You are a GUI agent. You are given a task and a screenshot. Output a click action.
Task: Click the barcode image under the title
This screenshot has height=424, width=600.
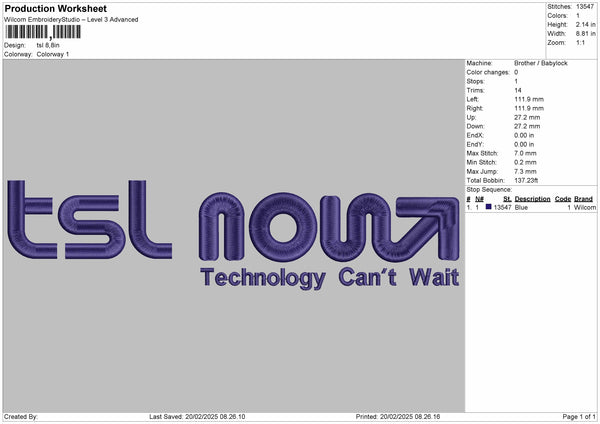point(43,32)
